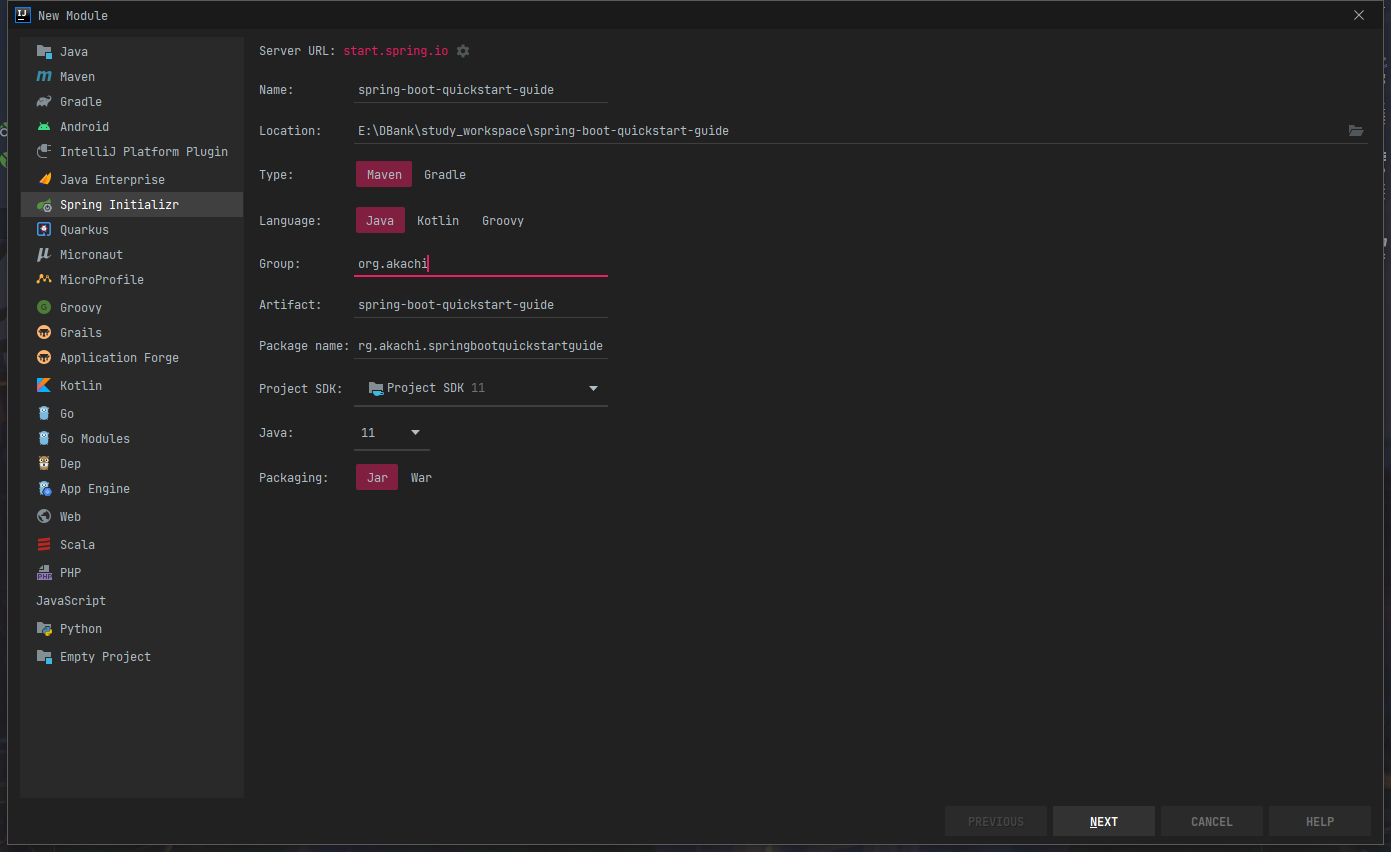Set packaging to Jar
1391x852 pixels.
377,477
